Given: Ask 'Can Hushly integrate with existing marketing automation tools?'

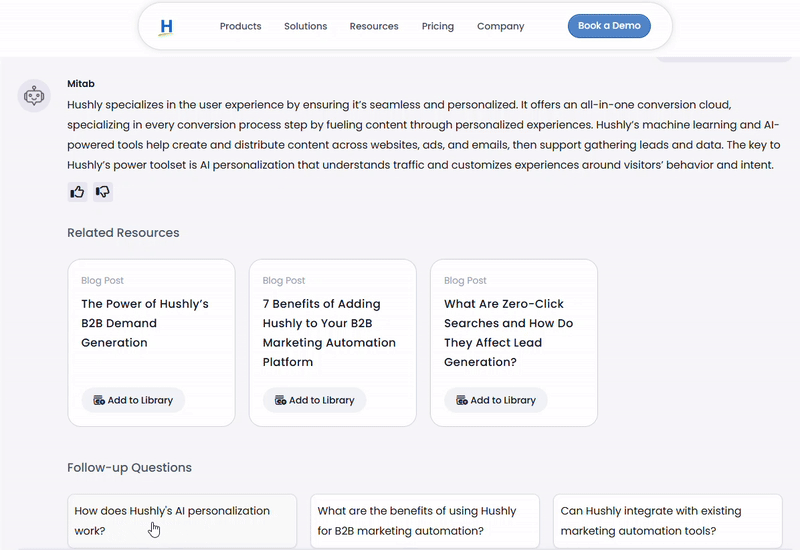Looking at the screenshot, I should pos(668,521).
